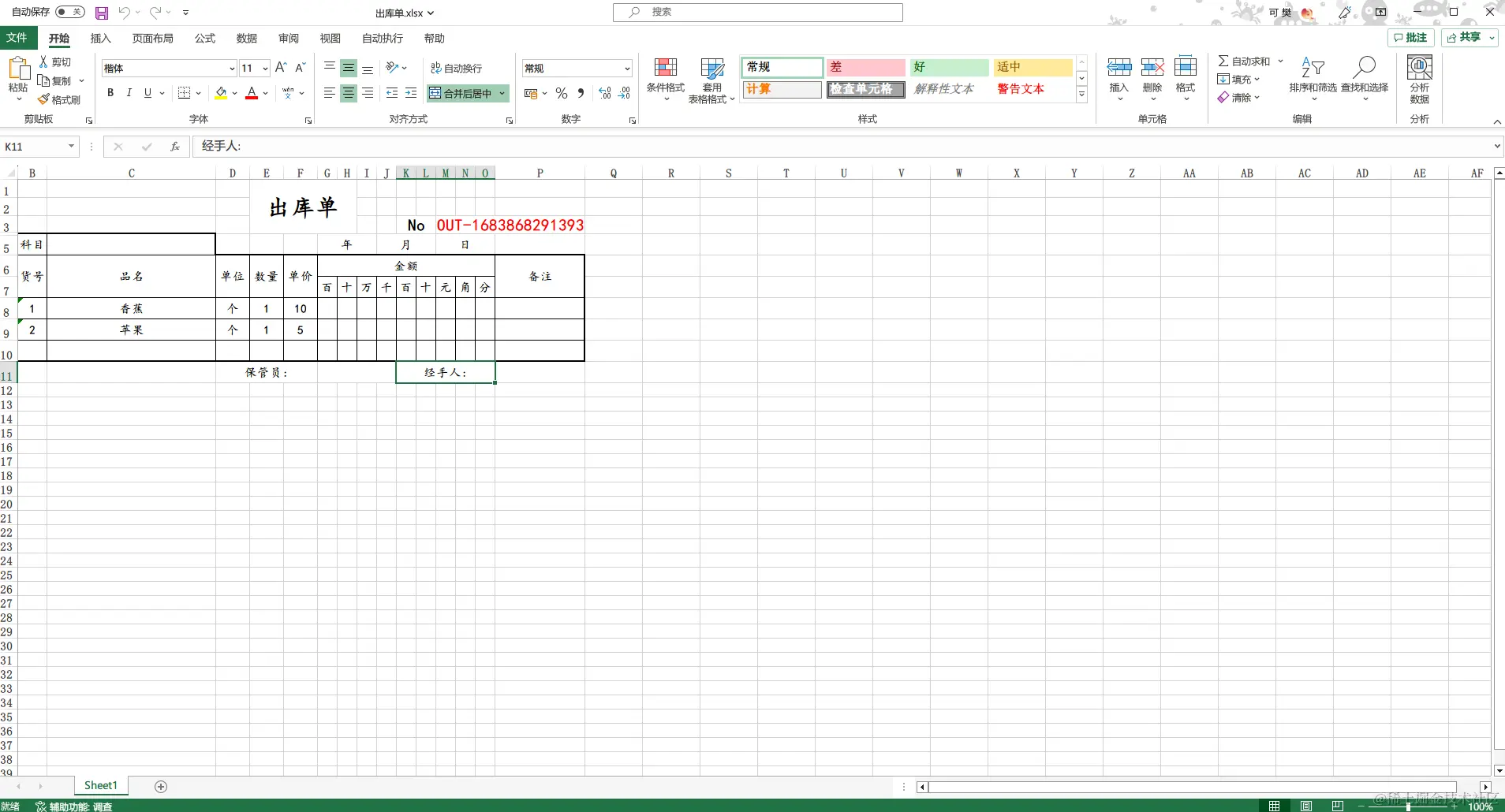Viewport: 1505px width, 812px height.
Task: Toggle Italic formatting
Action: point(129,93)
